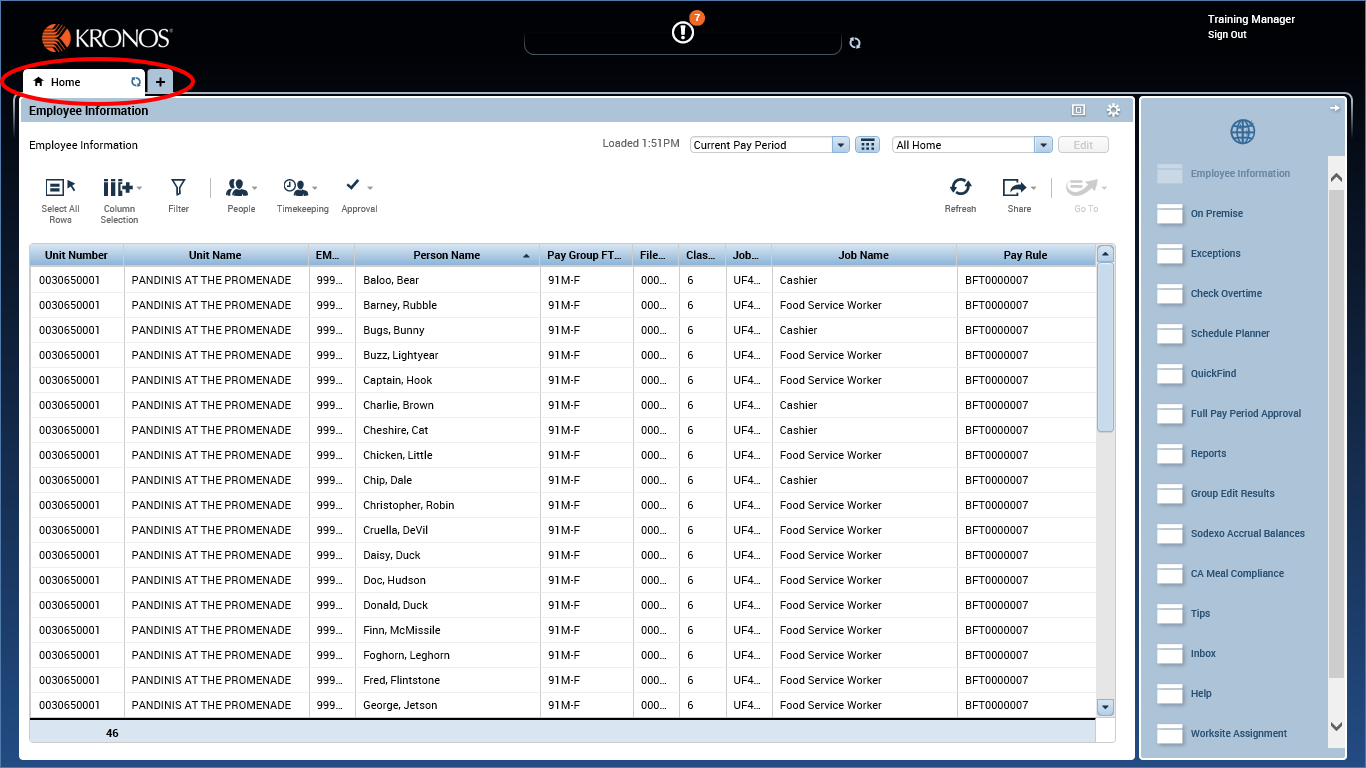Viewport: 1366px width, 768px height.
Task: Expand the Approval menu arrow
Action: [x=371, y=187]
